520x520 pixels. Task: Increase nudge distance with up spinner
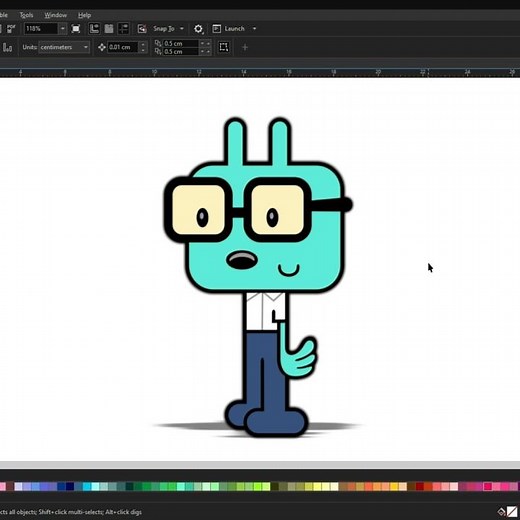coord(143,44)
